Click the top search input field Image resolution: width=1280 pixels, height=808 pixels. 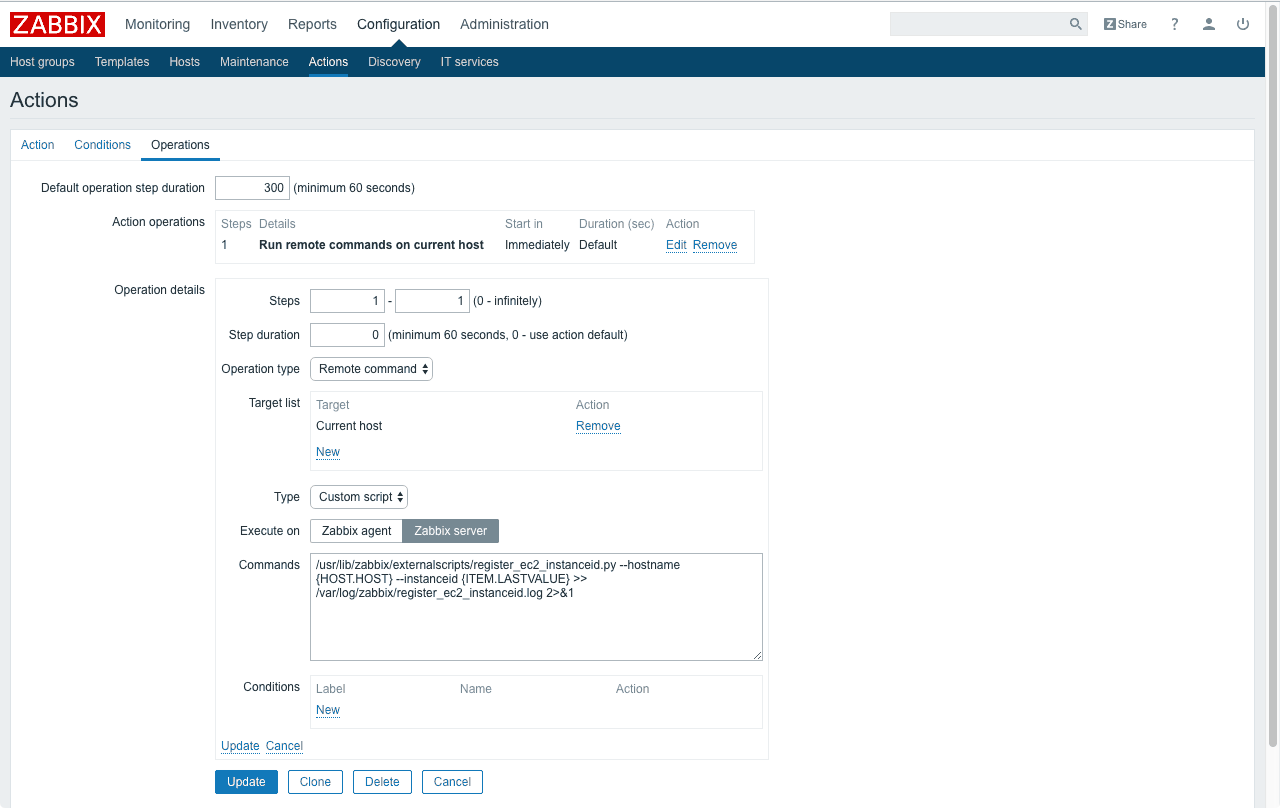pyautogui.click(x=978, y=24)
